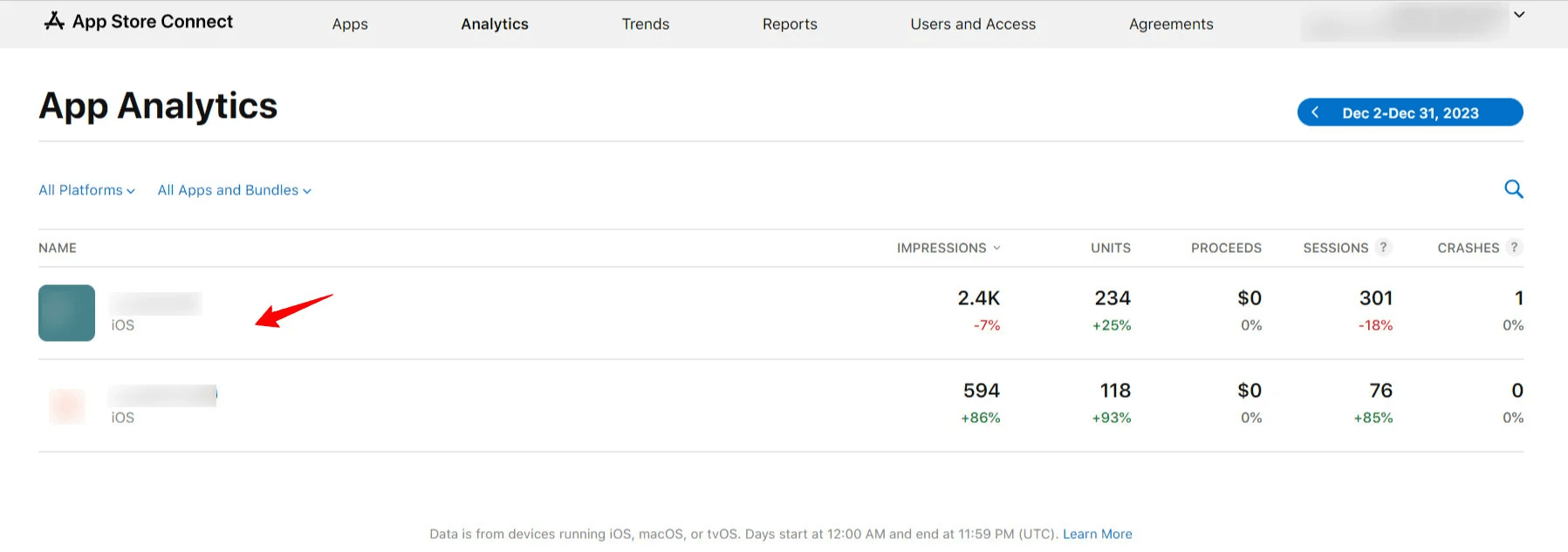Viewport: 1568px width, 552px height.
Task: Click the Units column header
Action: (1110, 249)
